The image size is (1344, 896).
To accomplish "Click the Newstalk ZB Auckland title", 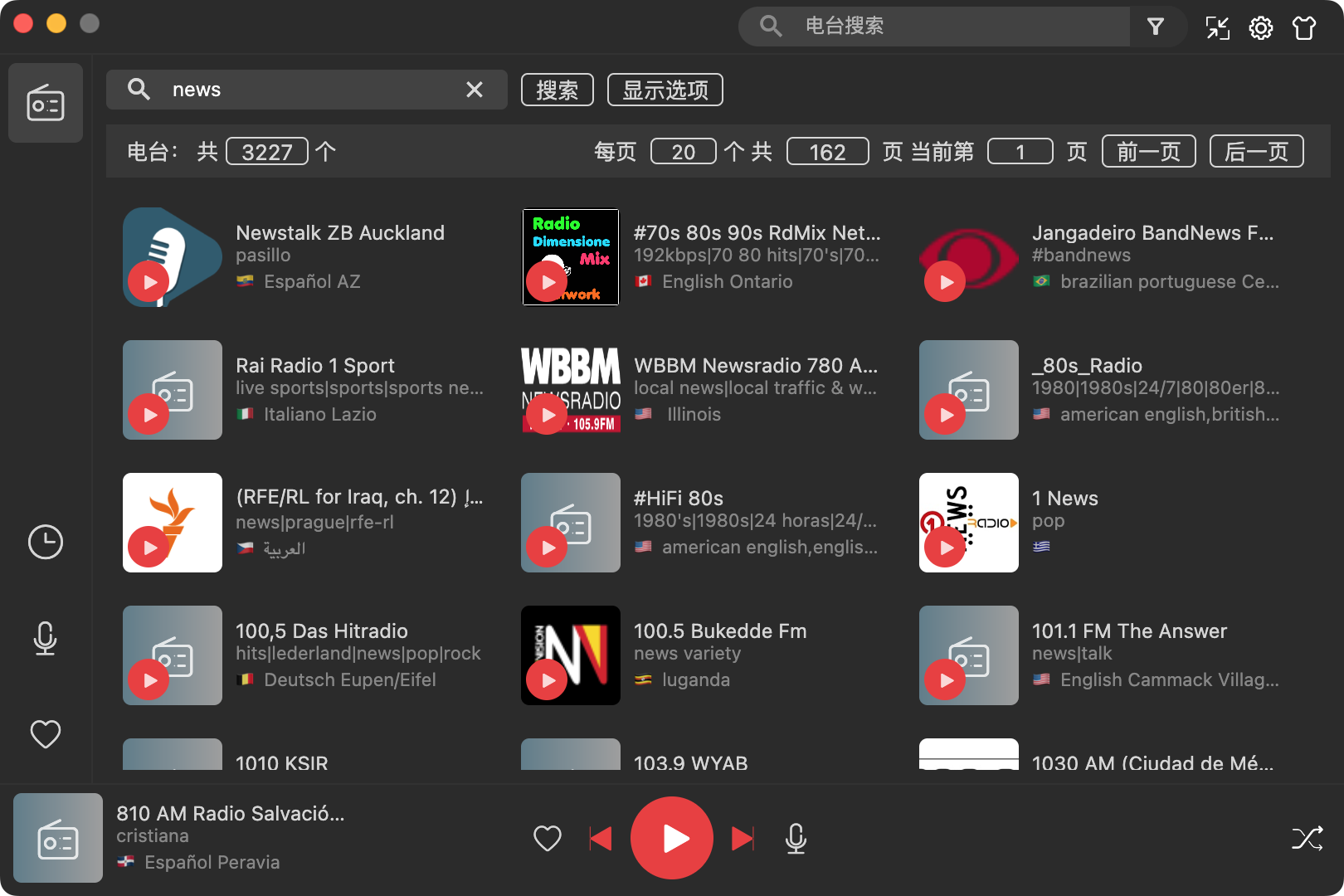I will tap(340, 233).
